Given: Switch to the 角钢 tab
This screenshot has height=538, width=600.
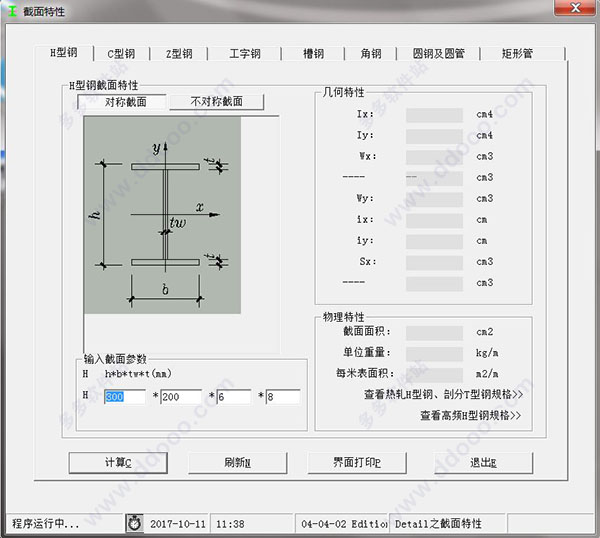Looking at the screenshot, I should tap(370, 54).
